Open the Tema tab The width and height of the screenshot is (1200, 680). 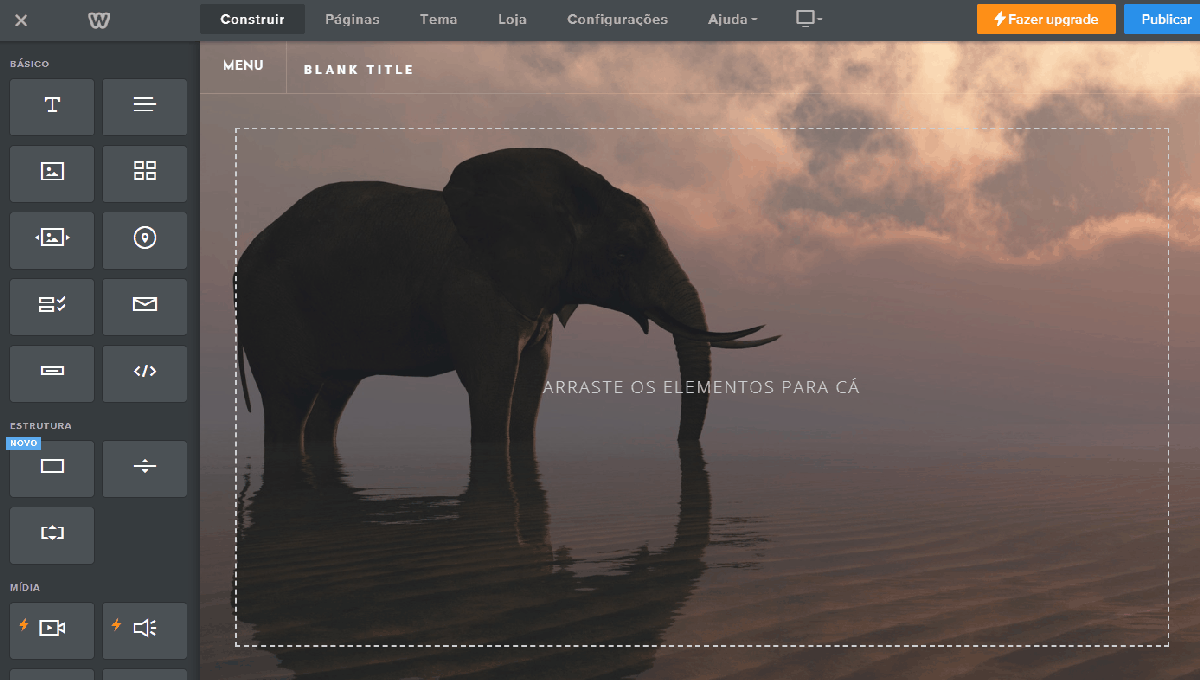click(438, 19)
